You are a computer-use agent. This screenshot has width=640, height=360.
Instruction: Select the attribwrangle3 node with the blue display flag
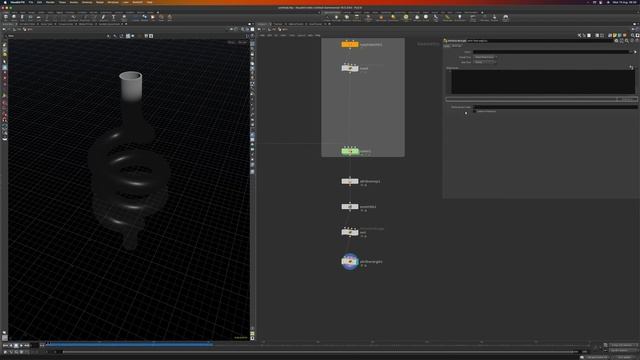click(350, 262)
